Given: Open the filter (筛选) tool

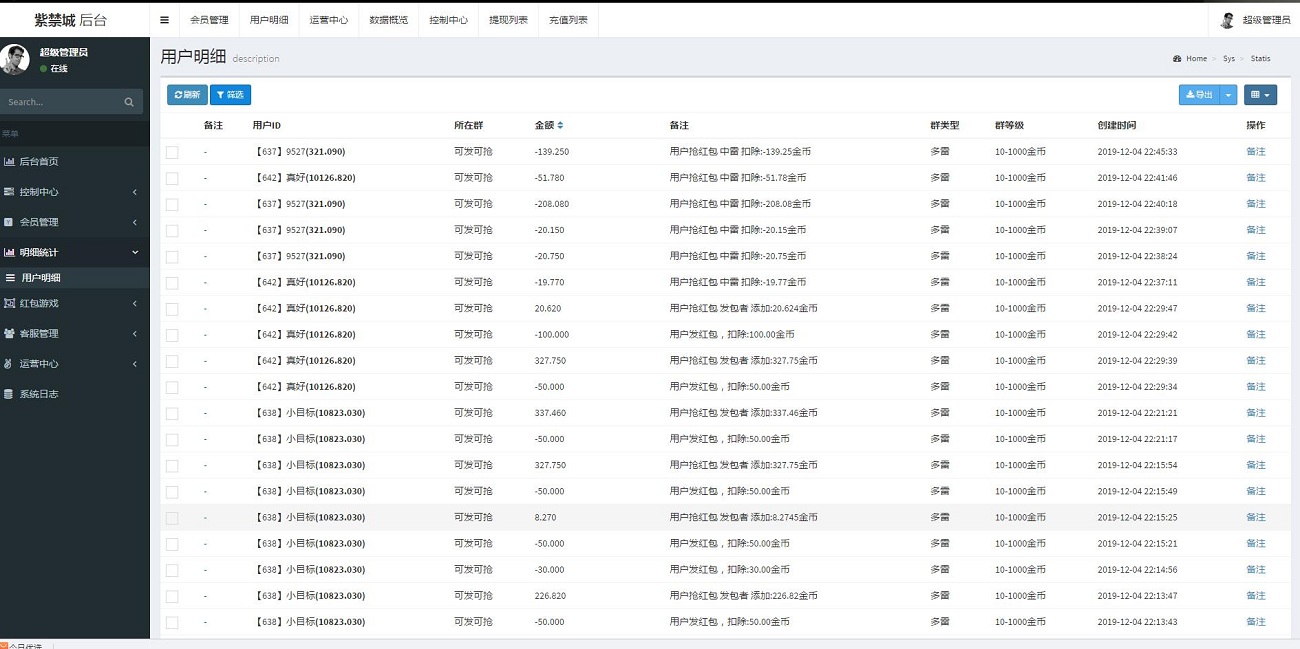Looking at the screenshot, I should click(x=230, y=94).
